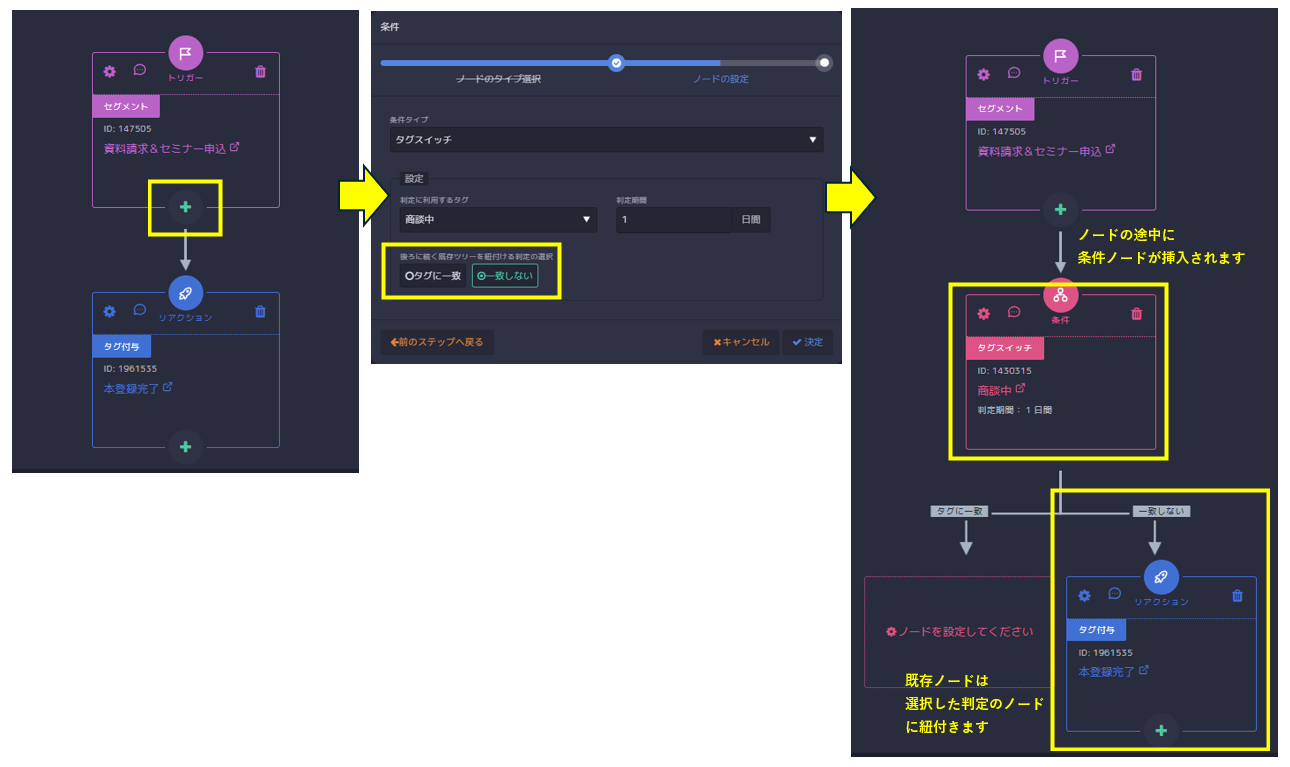Click the セグメント tag in left panel
Screen dimensions: 1290x767
tap(126, 107)
